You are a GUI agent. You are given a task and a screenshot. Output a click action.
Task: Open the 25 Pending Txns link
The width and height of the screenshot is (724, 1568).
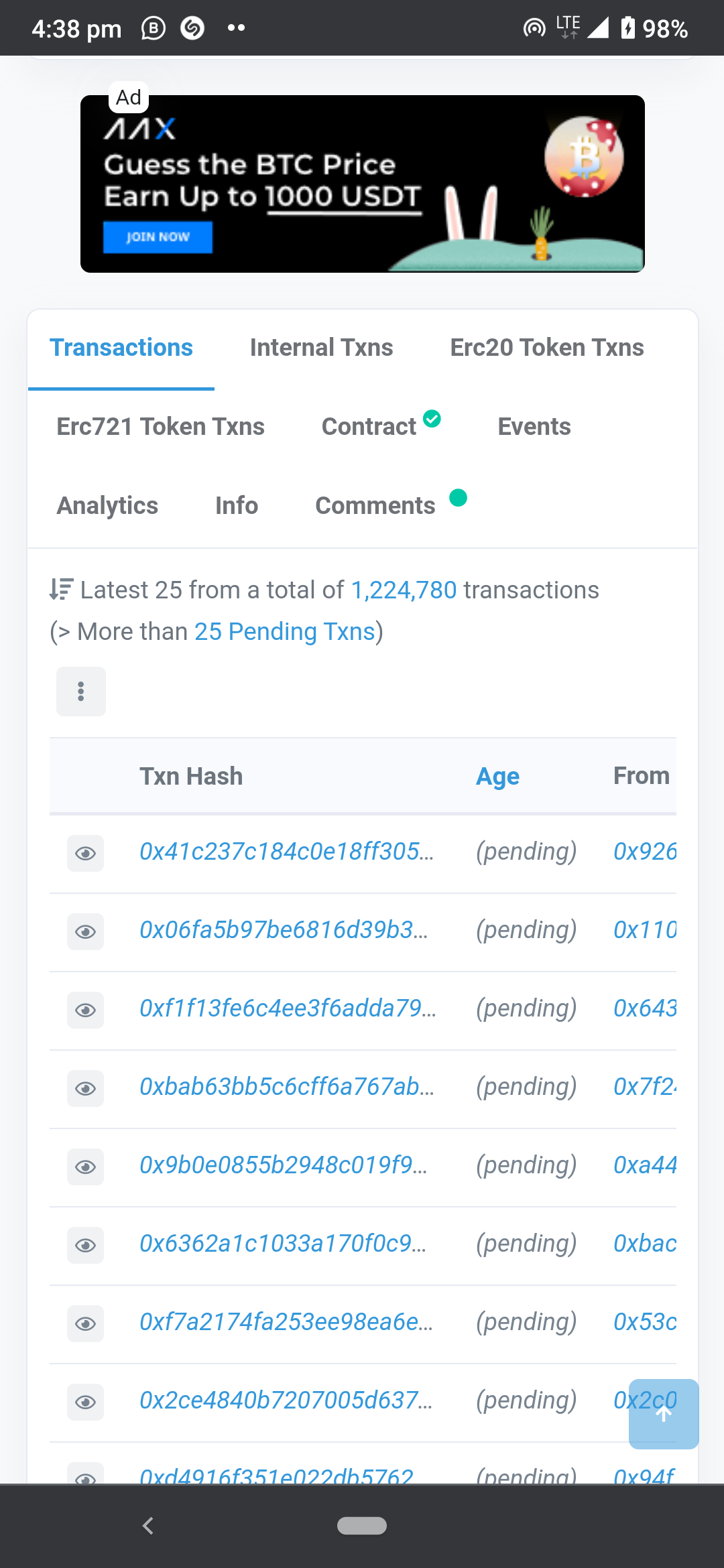point(285,631)
